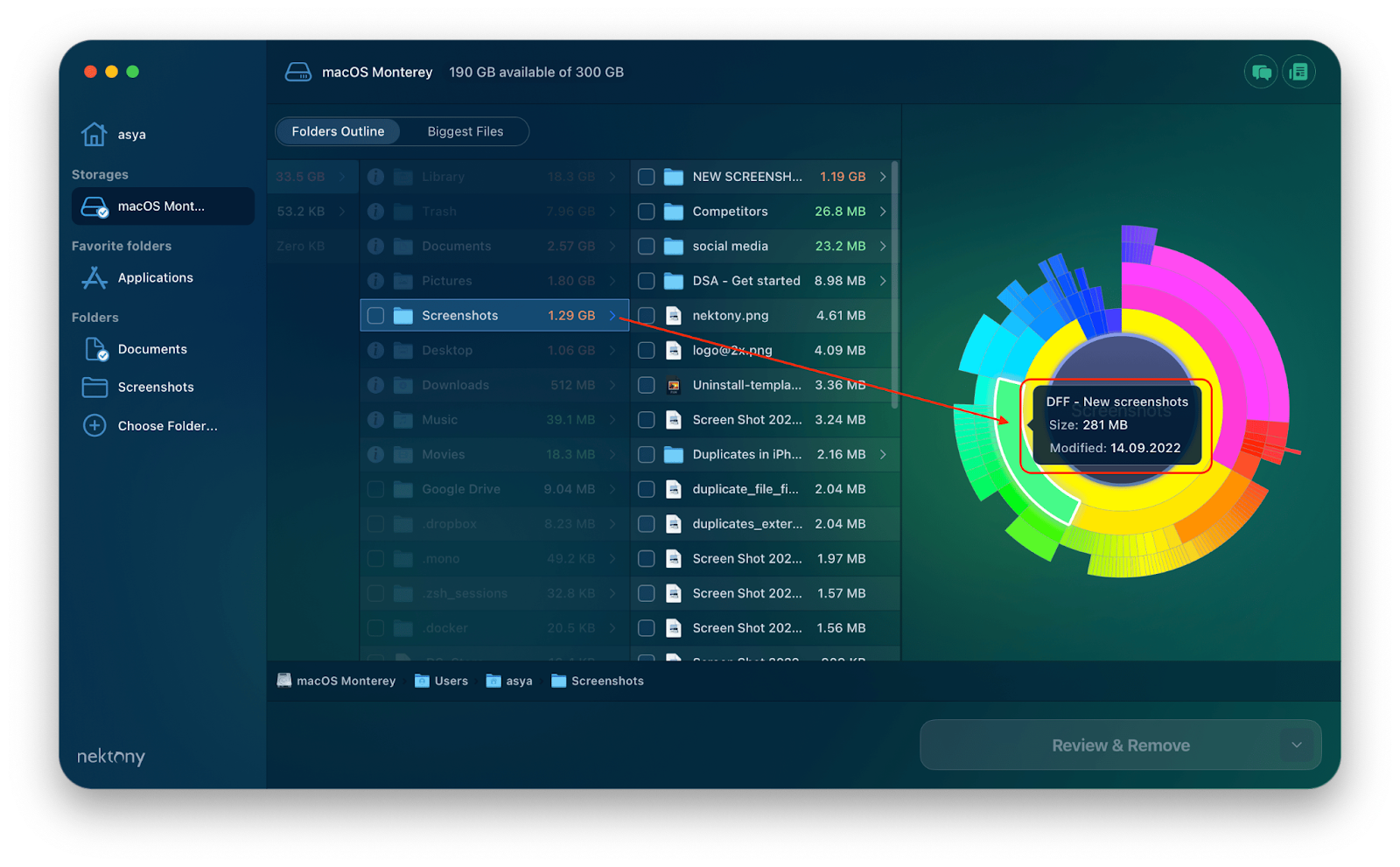Viewport: 1400px width, 867px height.
Task: Click info icon next to Trash folder
Action: 375,212
